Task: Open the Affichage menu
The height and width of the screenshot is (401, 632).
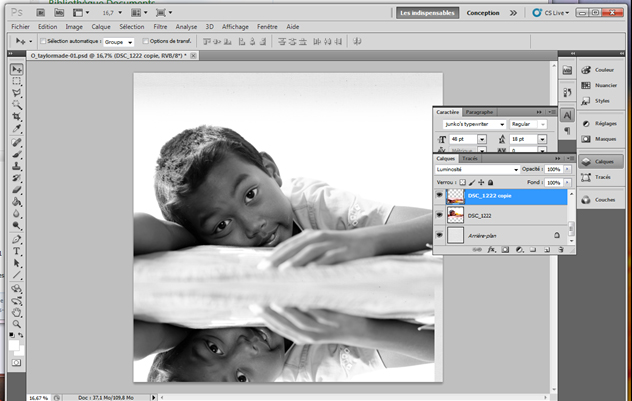Action: (235, 27)
